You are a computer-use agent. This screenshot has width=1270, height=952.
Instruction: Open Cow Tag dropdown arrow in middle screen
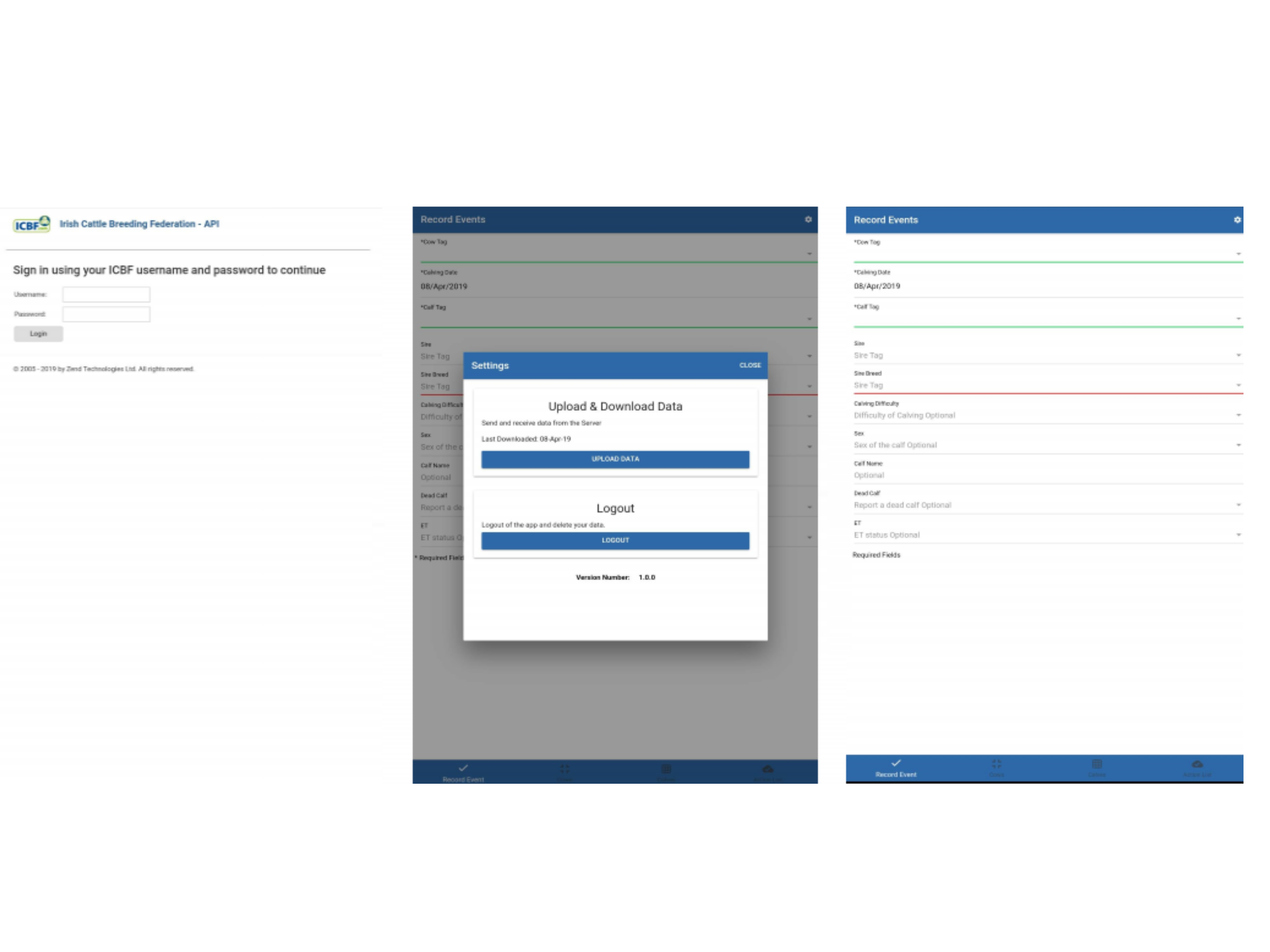809,254
